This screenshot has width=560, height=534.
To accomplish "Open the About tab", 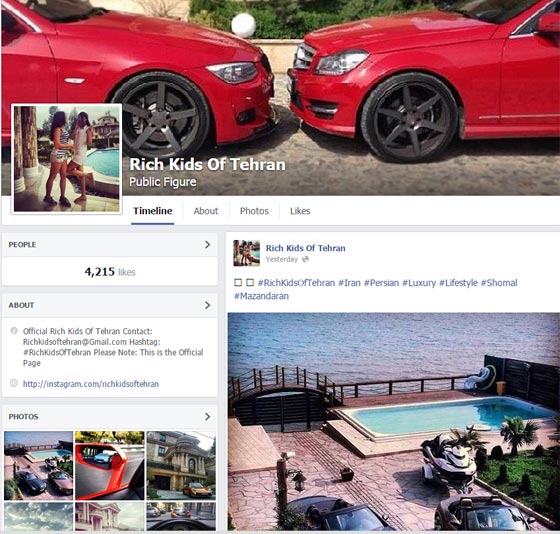I will 206,211.
